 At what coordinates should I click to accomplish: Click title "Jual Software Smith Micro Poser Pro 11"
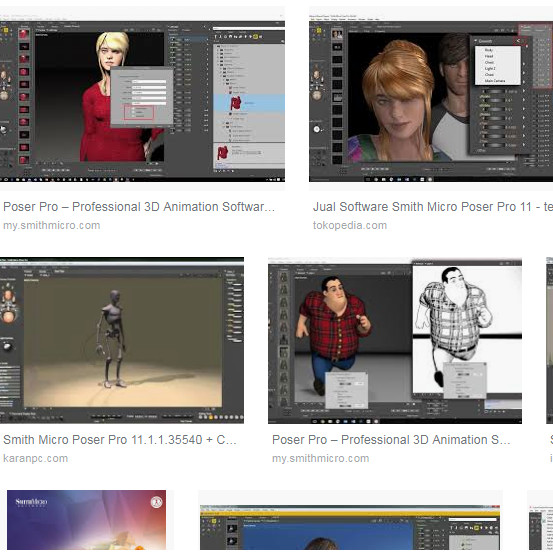pos(422,207)
